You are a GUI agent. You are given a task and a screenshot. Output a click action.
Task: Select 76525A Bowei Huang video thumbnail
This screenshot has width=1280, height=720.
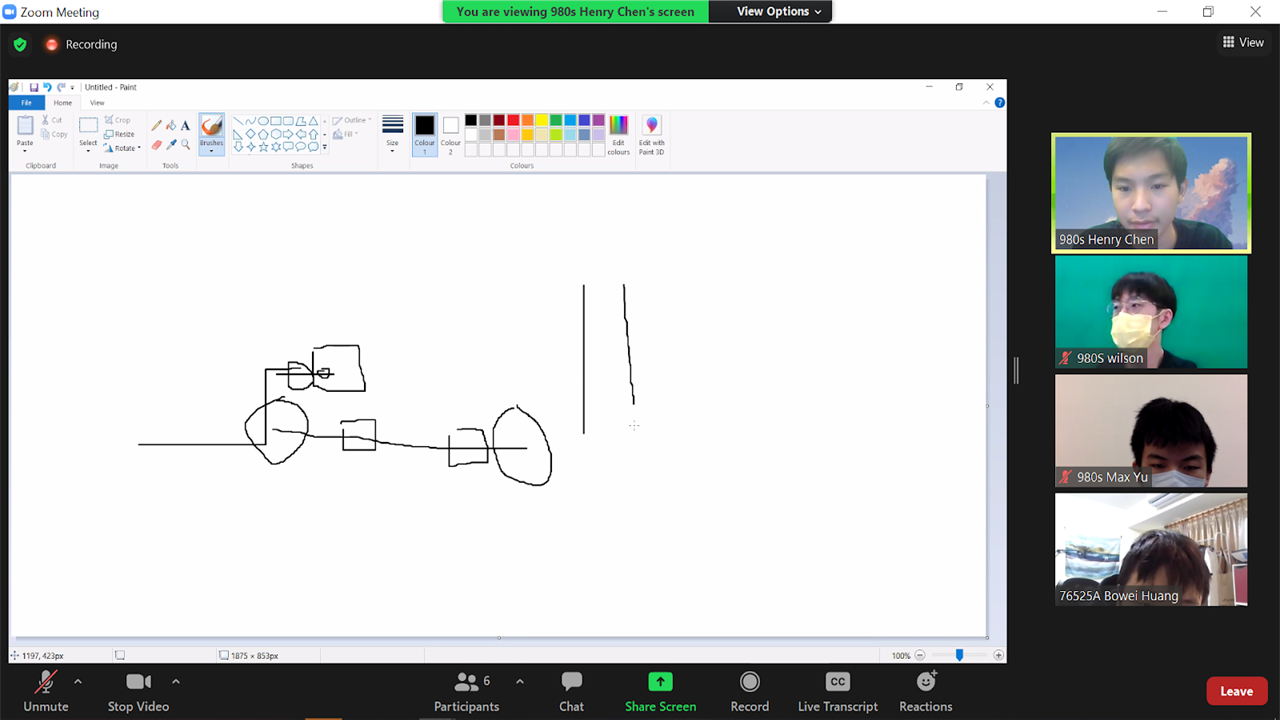(1151, 549)
